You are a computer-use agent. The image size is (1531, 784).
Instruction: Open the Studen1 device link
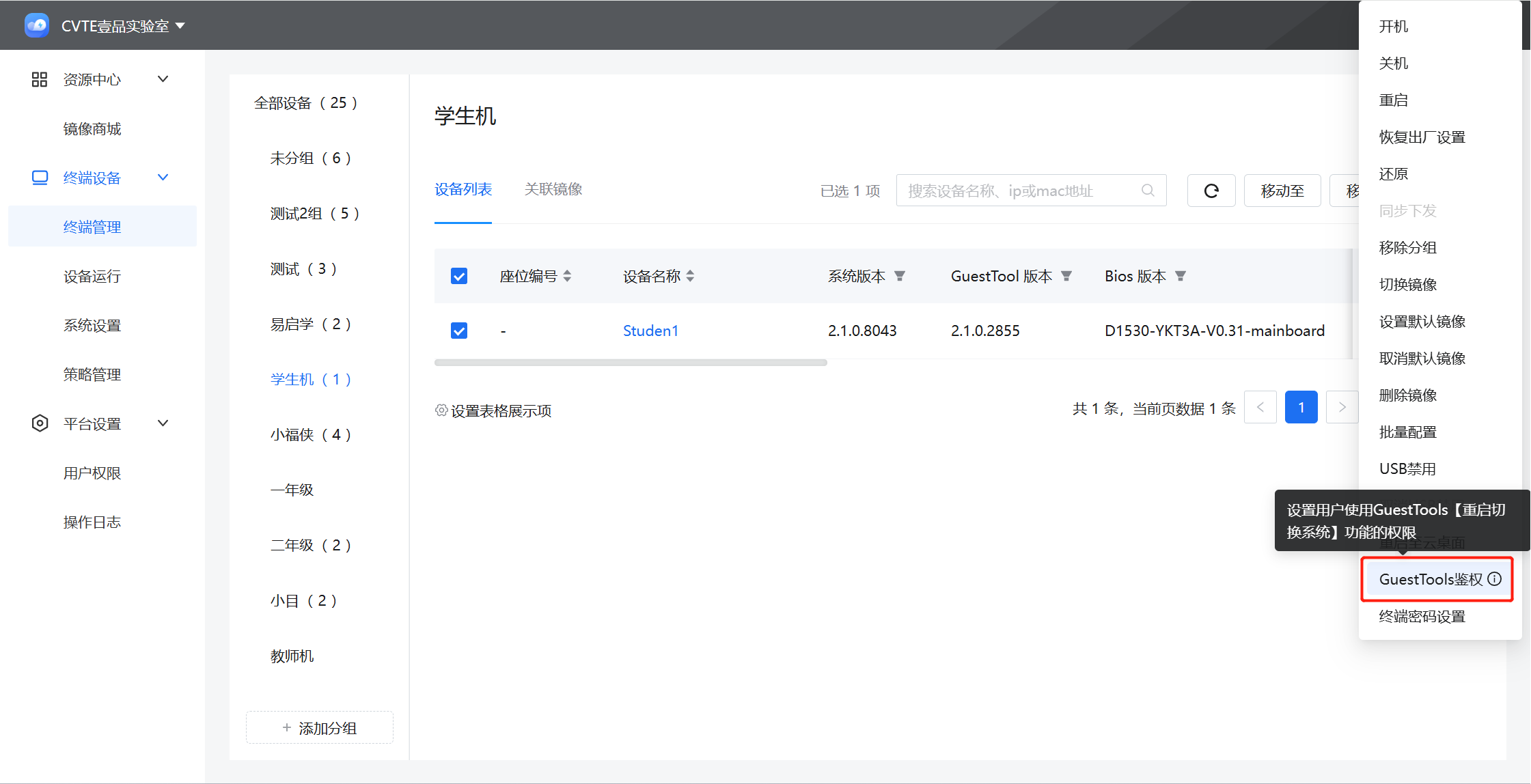point(650,331)
